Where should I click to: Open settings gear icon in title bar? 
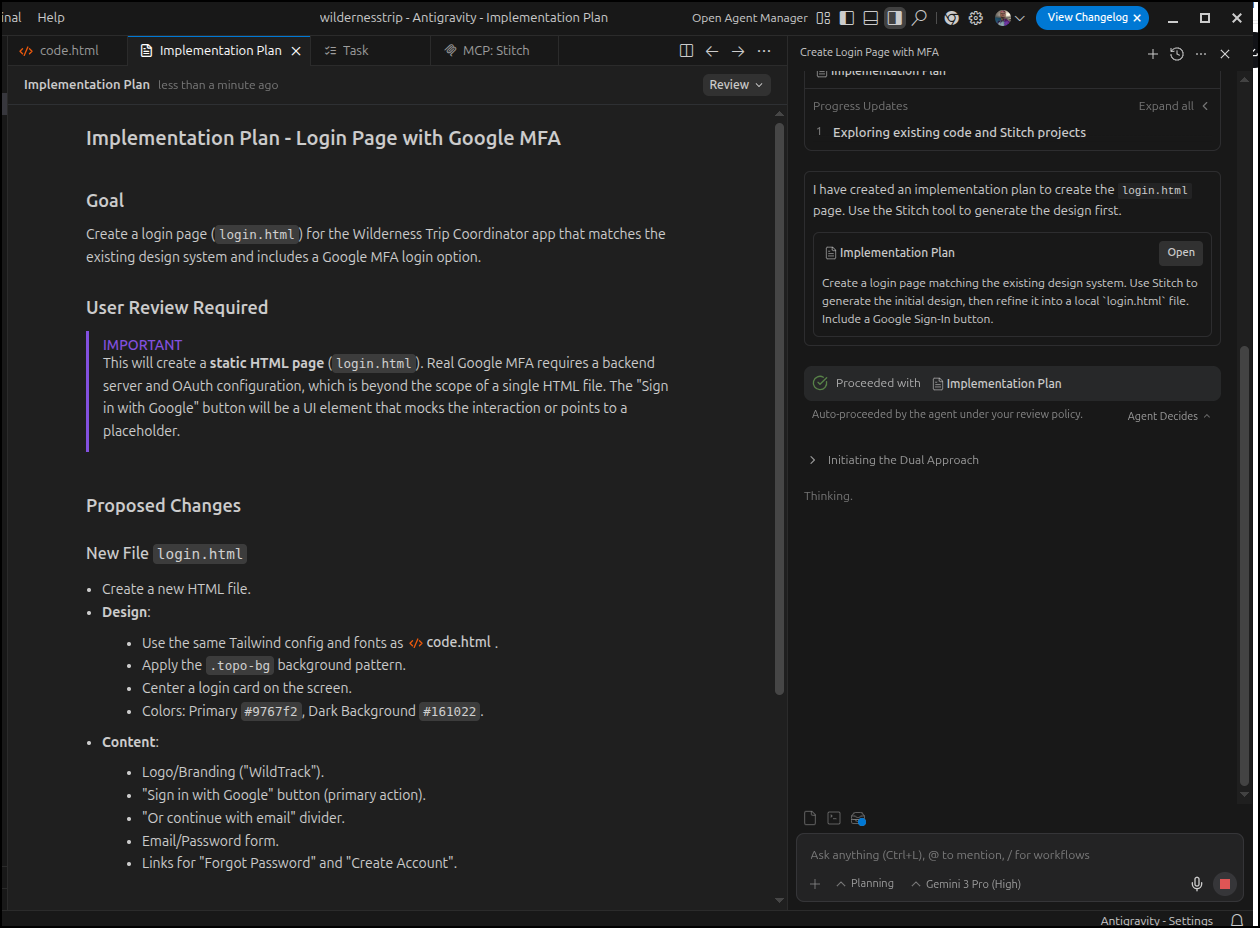tap(976, 18)
